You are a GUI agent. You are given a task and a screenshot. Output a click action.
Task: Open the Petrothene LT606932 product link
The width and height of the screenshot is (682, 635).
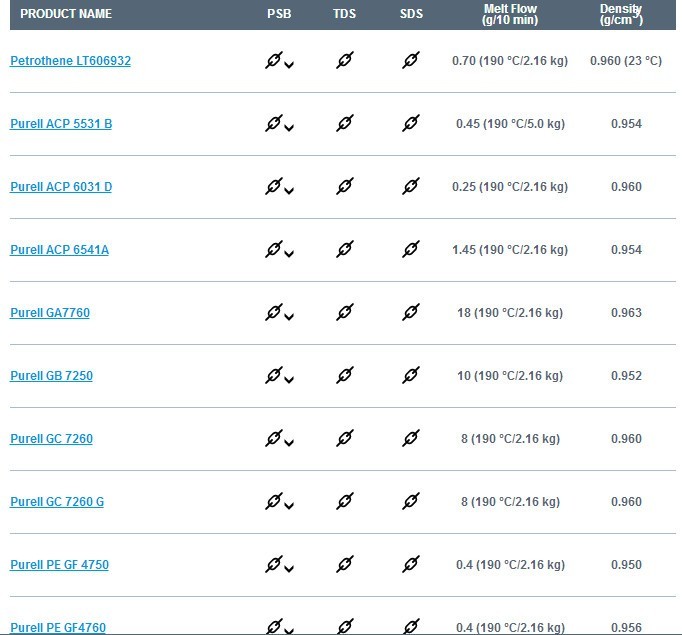tap(70, 61)
